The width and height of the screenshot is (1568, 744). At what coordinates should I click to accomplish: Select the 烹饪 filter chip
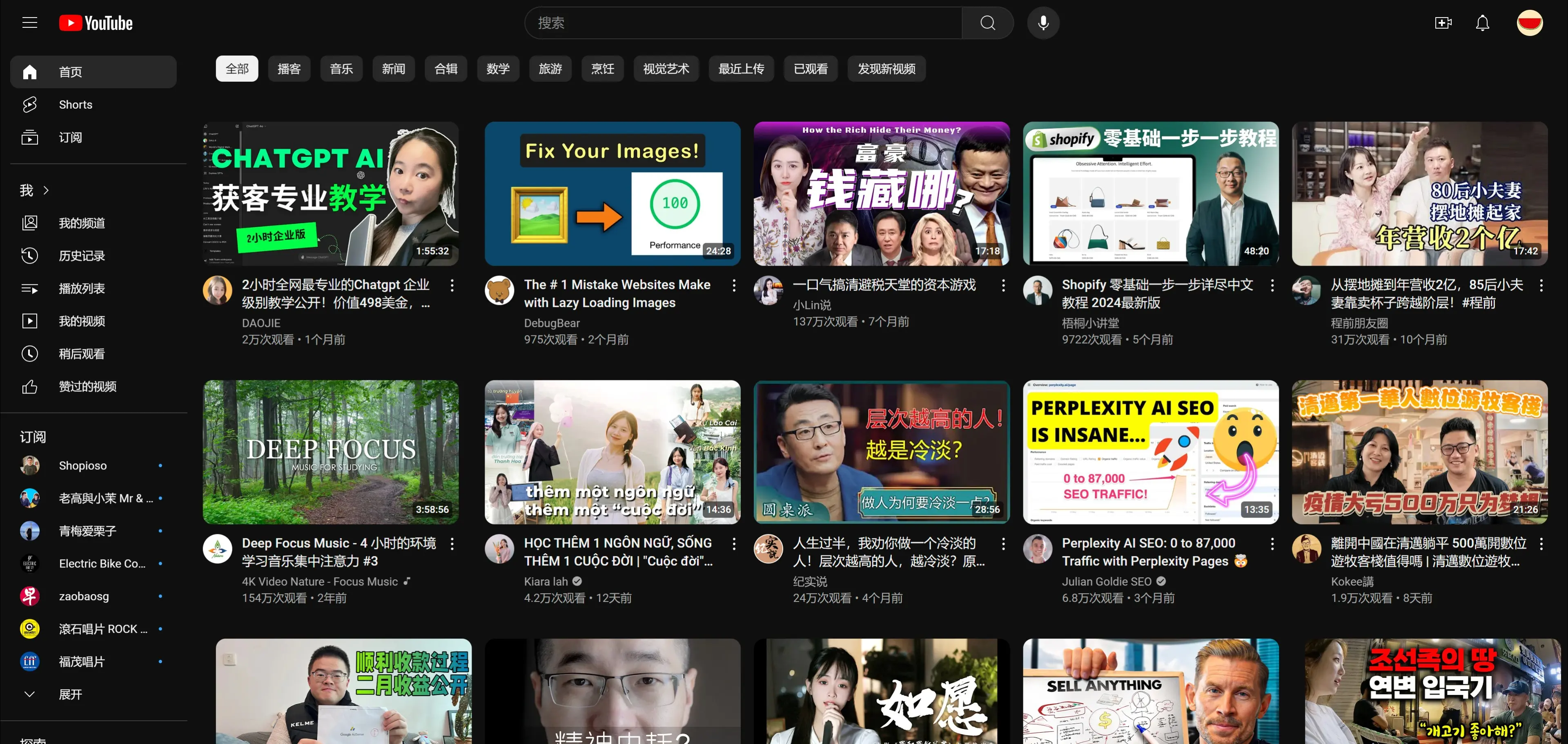tap(603, 69)
